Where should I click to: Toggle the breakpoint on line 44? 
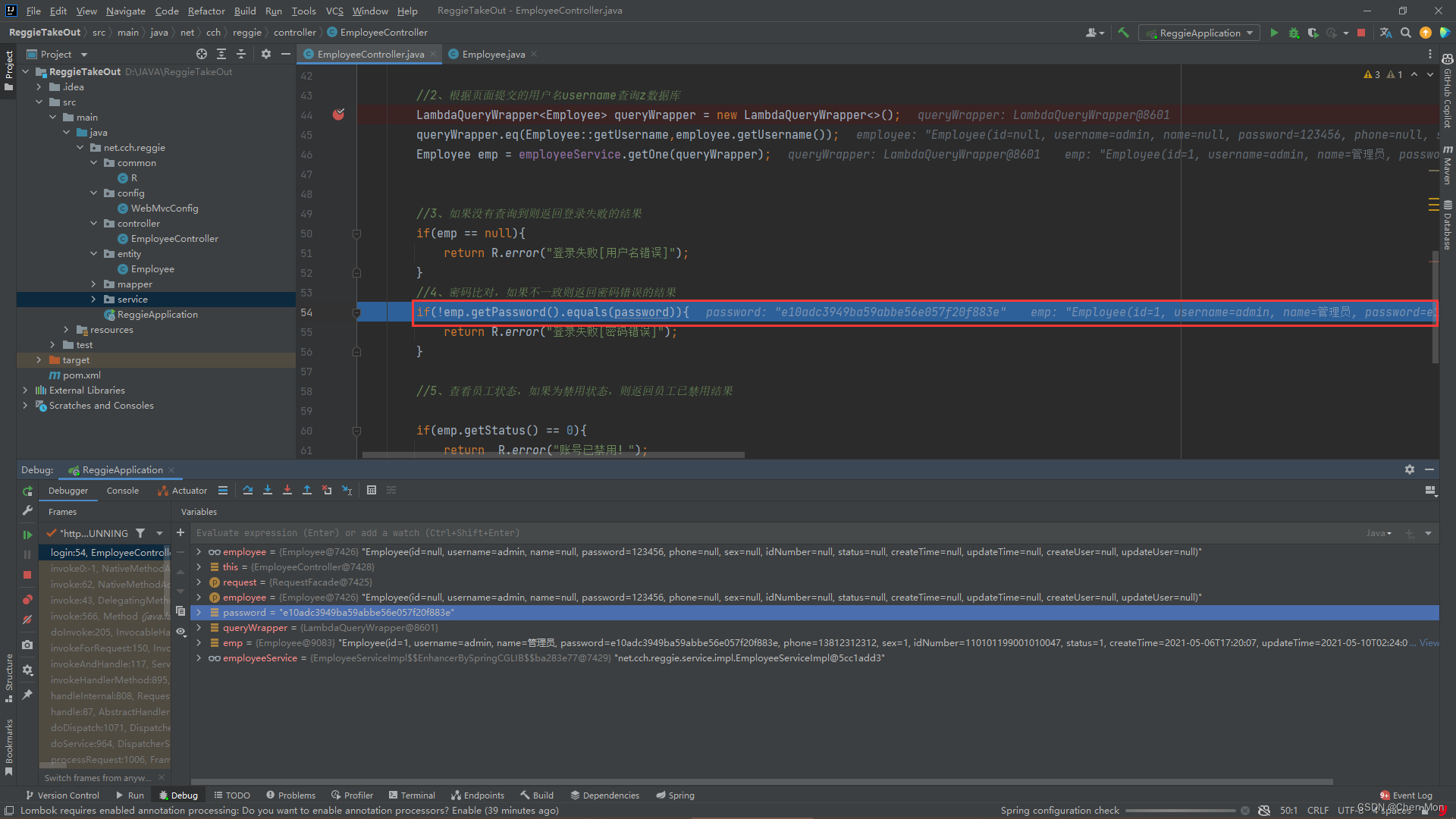338,114
